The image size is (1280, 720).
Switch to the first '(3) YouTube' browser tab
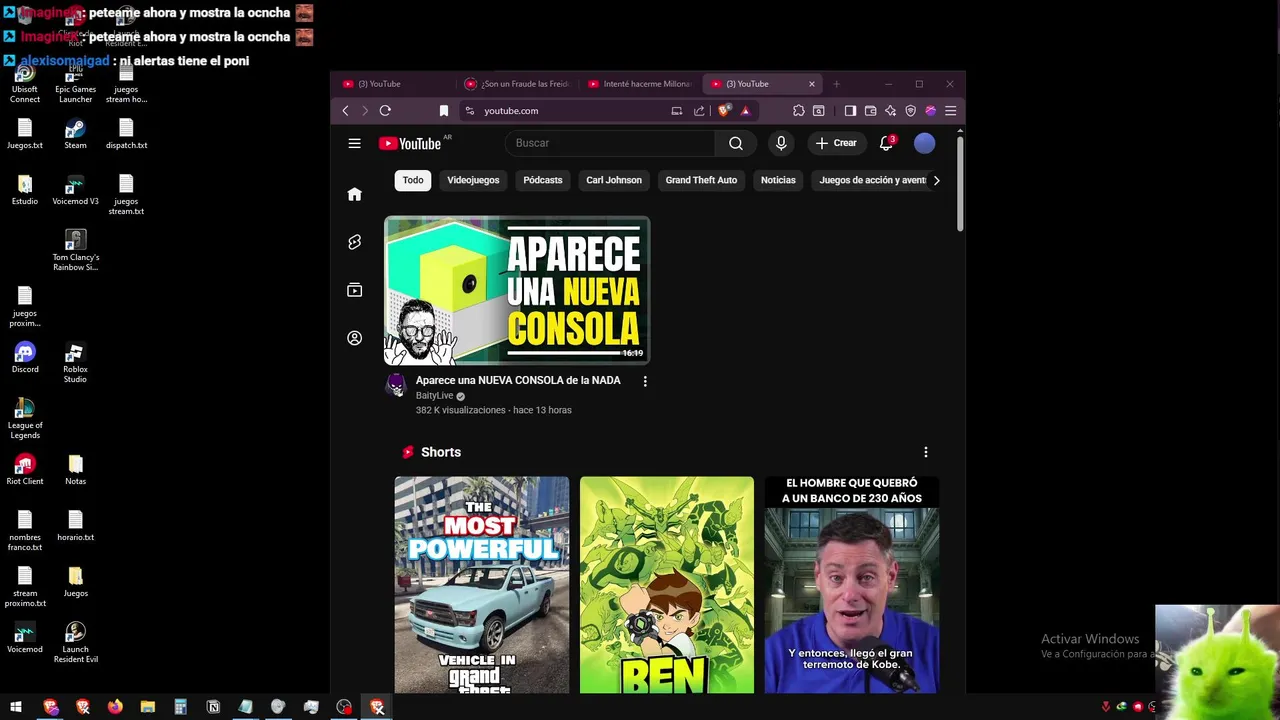pyautogui.click(x=394, y=84)
